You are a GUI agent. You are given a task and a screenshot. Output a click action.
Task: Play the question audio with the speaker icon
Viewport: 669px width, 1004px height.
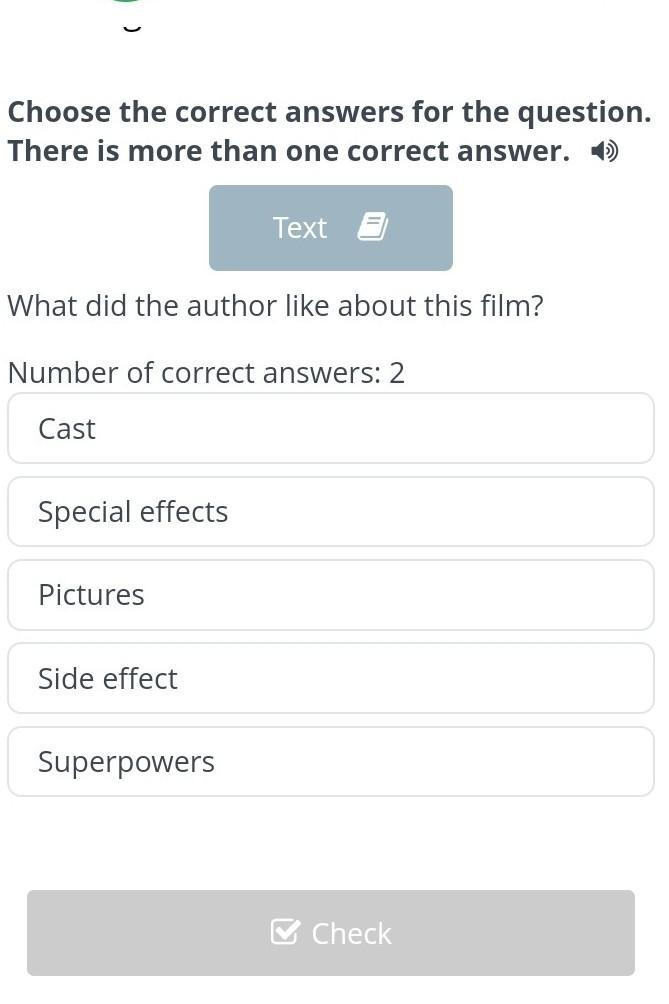click(x=604, y=152)
